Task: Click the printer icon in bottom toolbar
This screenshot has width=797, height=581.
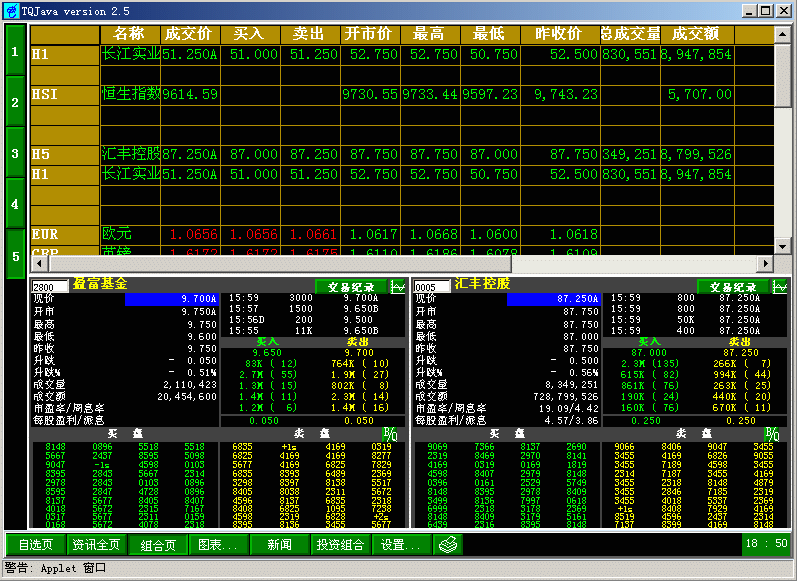Action: point(448,544)
